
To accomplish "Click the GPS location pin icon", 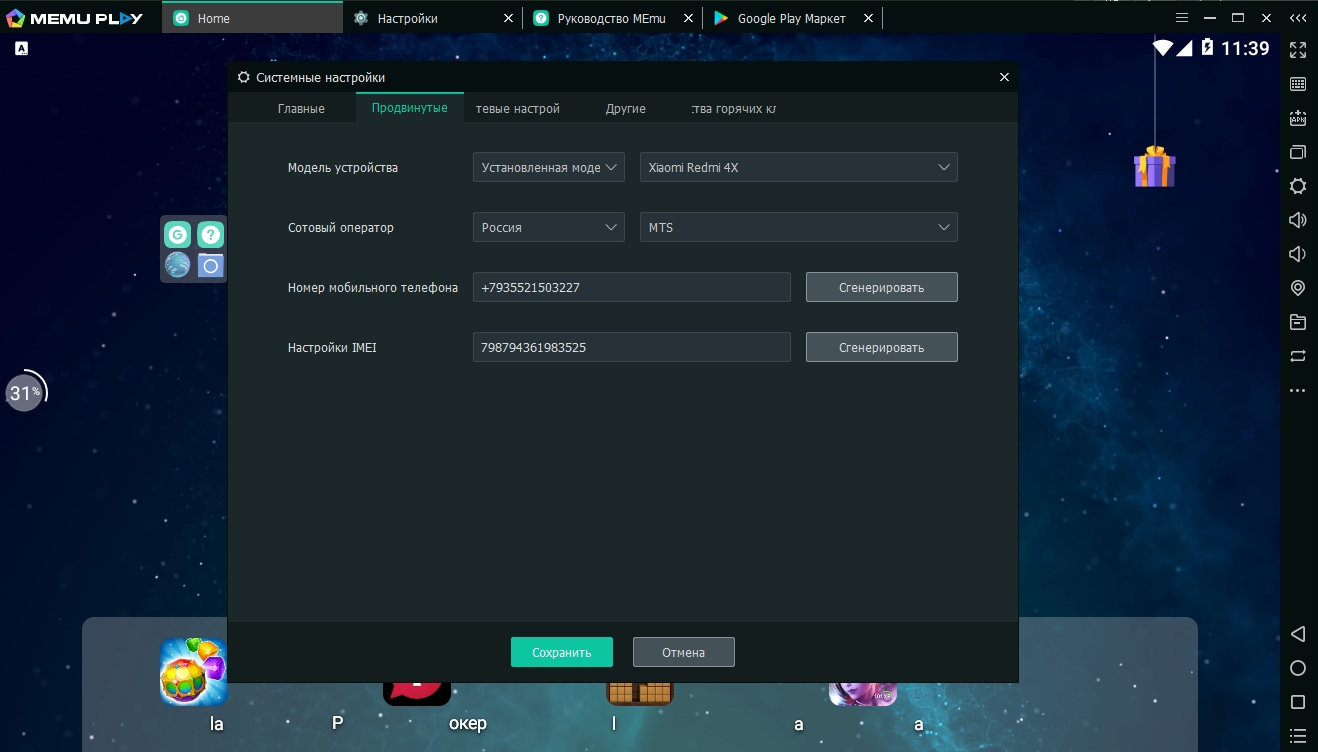I will tap(1298, 288).
